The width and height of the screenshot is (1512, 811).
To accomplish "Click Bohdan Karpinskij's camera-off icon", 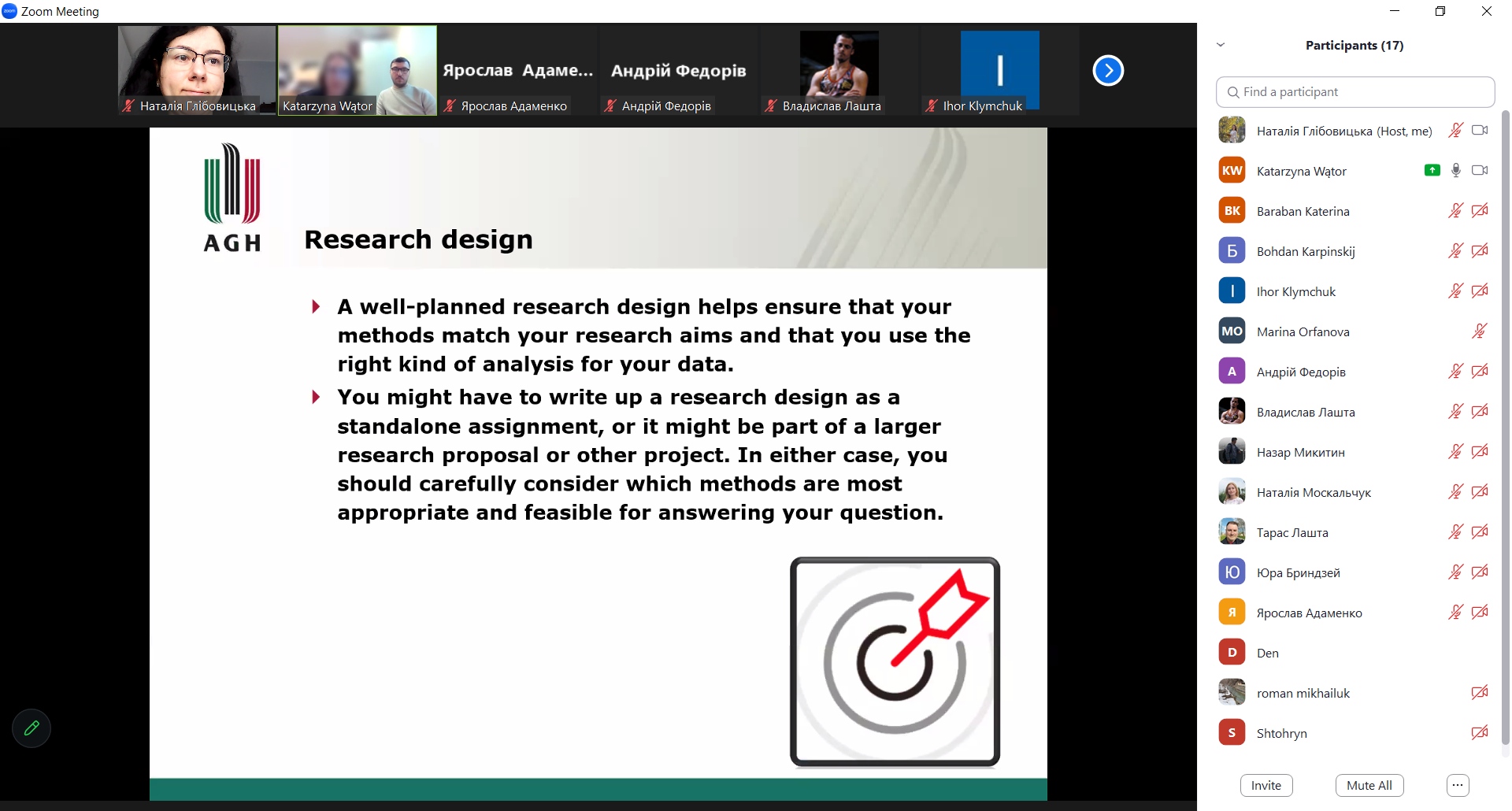I will point(1479,251).
